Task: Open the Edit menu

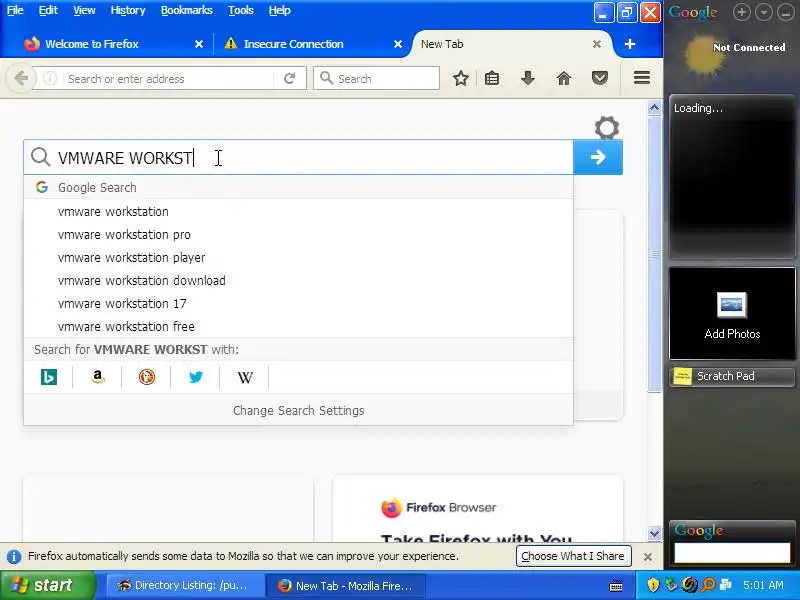Action: pos(48,10)
